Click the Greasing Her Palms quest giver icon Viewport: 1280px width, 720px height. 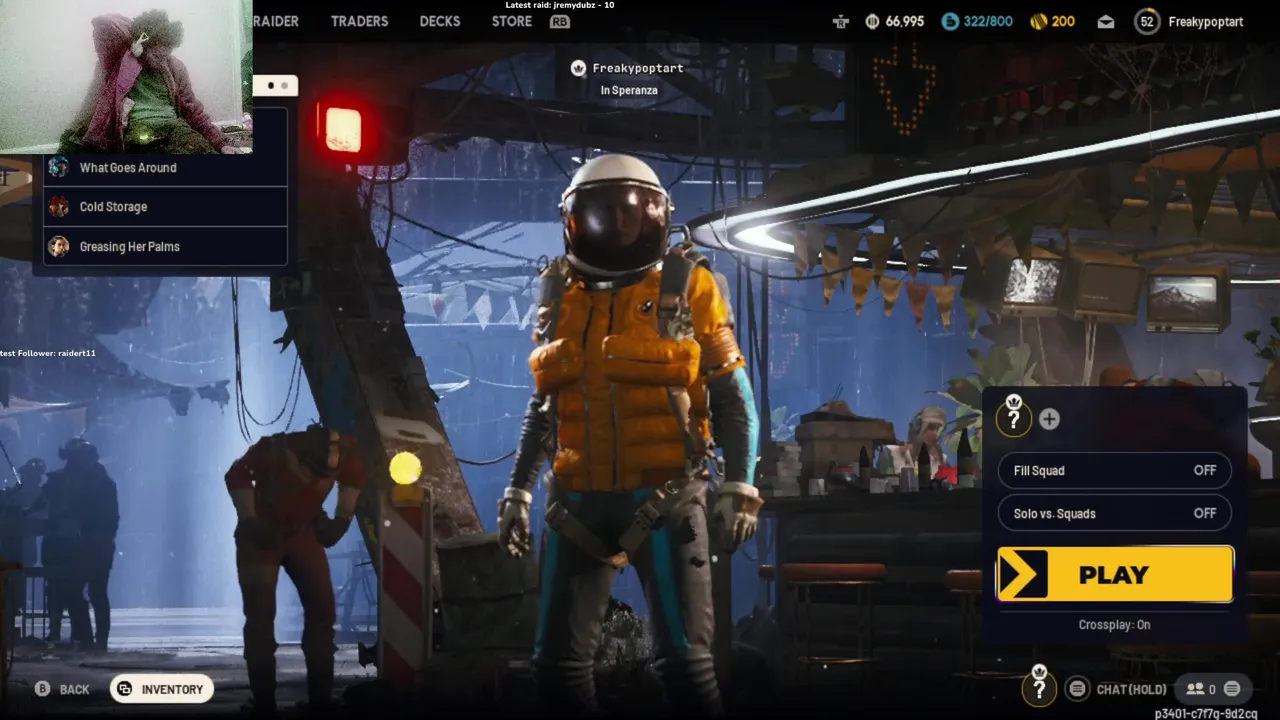[59, 246]
